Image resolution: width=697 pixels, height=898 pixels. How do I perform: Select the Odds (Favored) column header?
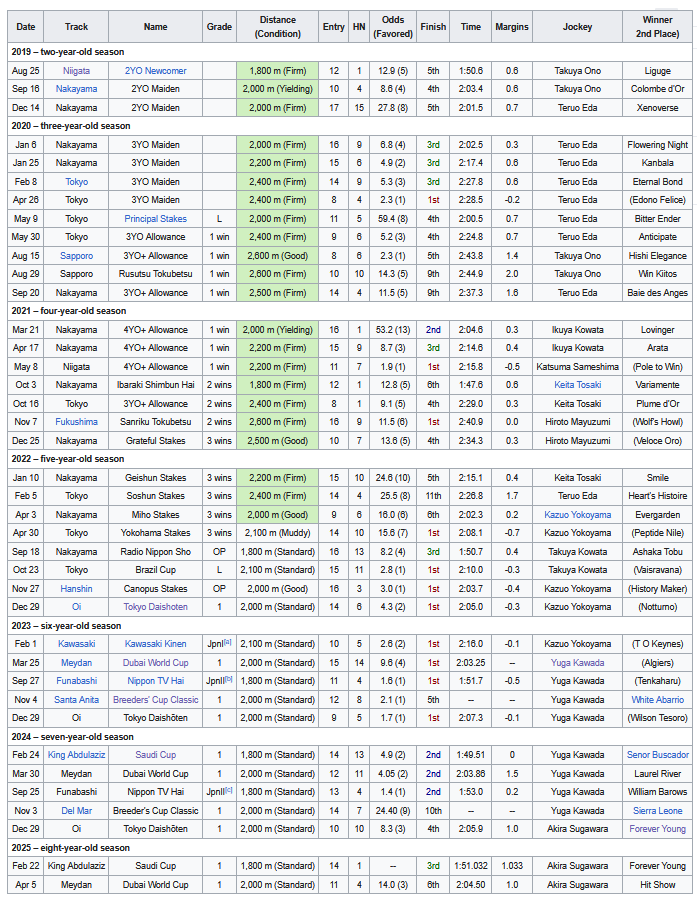pos(393,27)
